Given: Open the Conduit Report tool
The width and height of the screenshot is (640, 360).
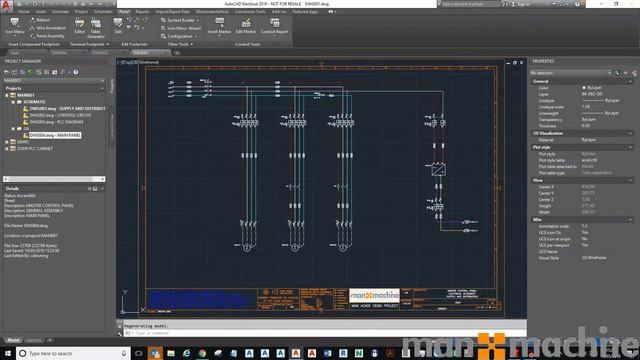Looking at the screenshot, I should [x=274, y=26].
